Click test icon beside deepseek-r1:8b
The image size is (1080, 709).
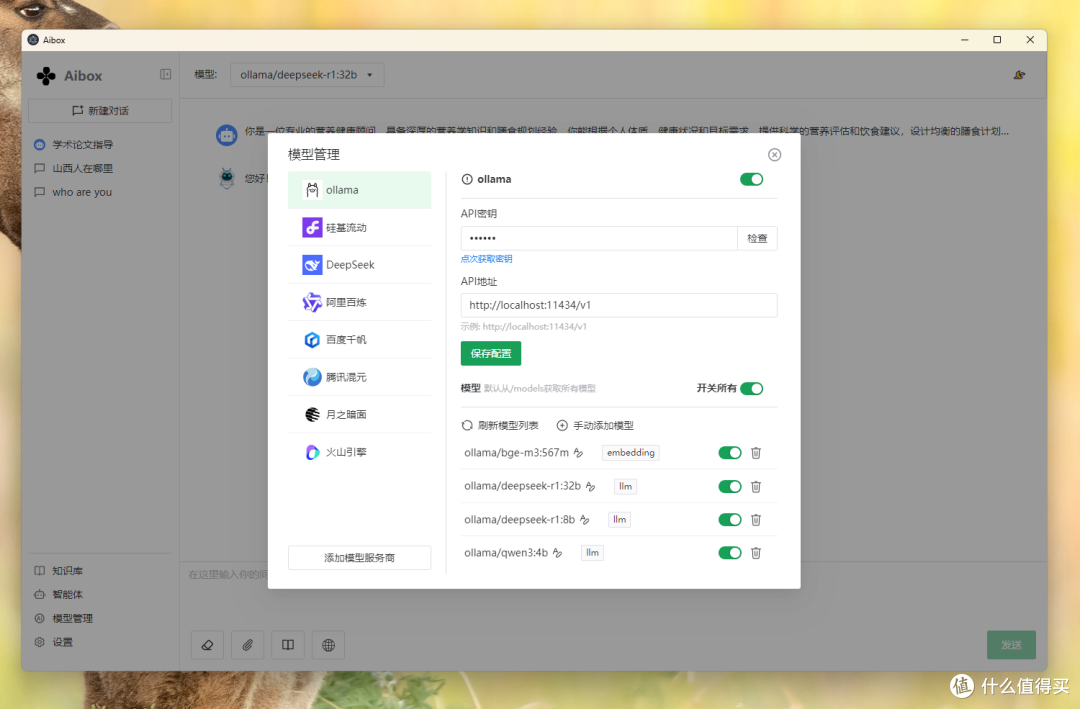(585, 520)
